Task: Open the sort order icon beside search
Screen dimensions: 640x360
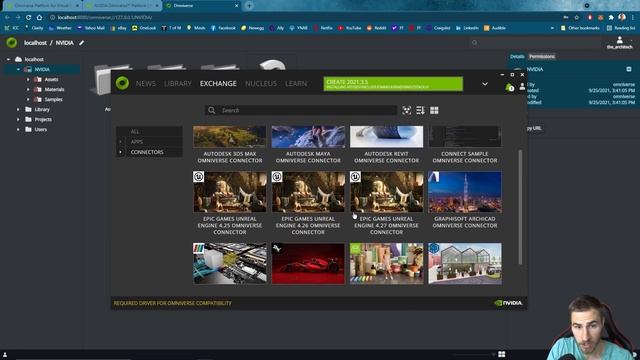Action: click(420, 110)
